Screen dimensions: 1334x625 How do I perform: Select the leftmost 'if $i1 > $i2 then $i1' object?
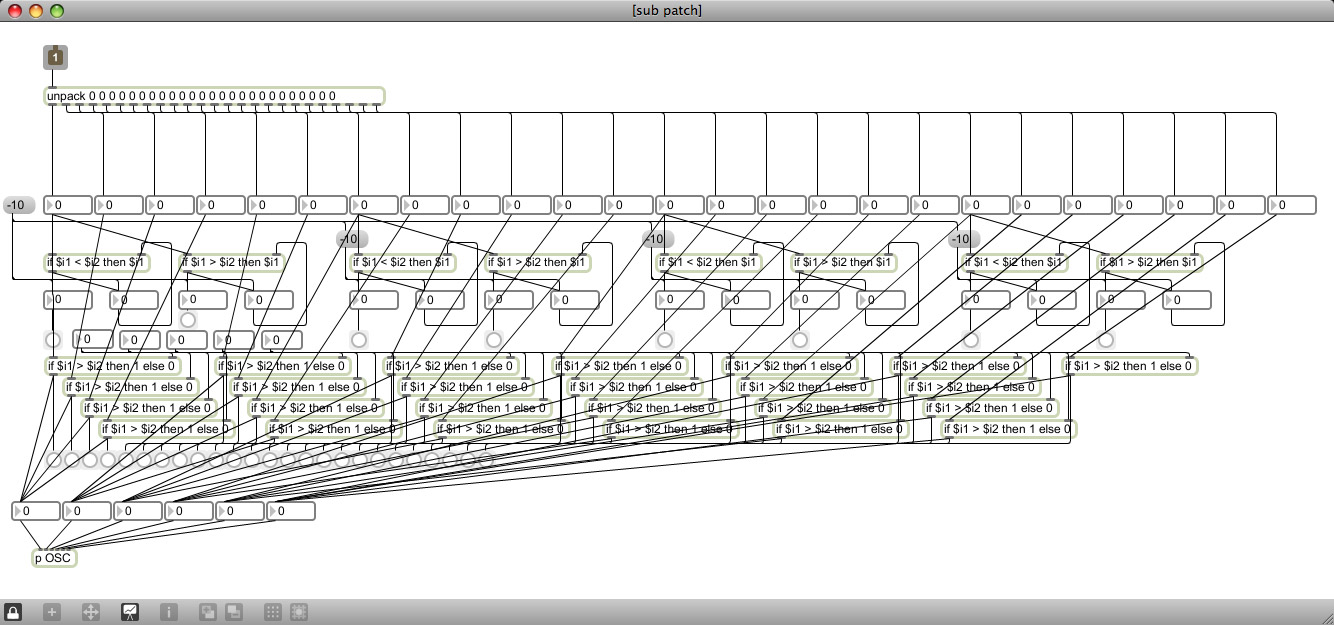coord(231,262)
